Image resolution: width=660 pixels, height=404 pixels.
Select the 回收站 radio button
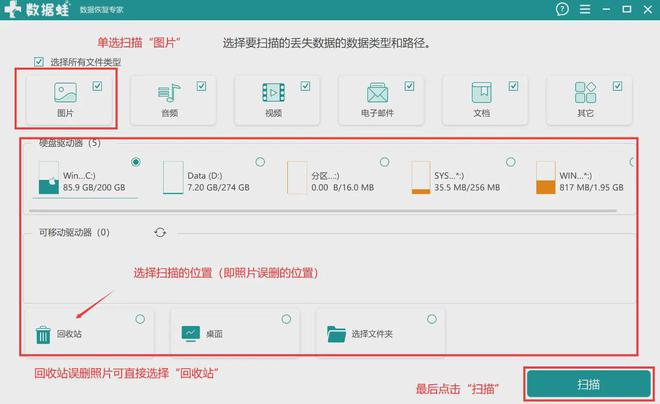[x=140, y=319]
